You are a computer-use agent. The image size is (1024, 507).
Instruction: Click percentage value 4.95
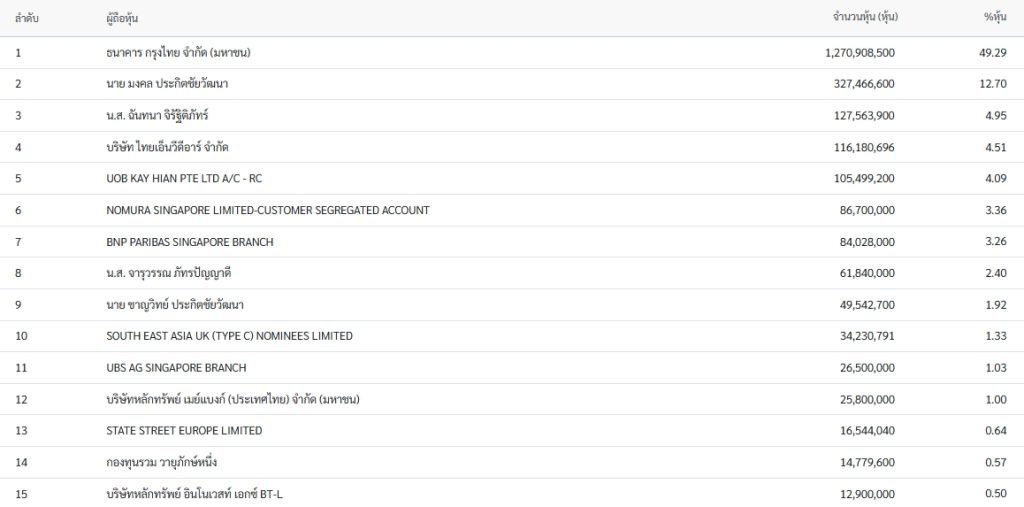click(996, 116)
